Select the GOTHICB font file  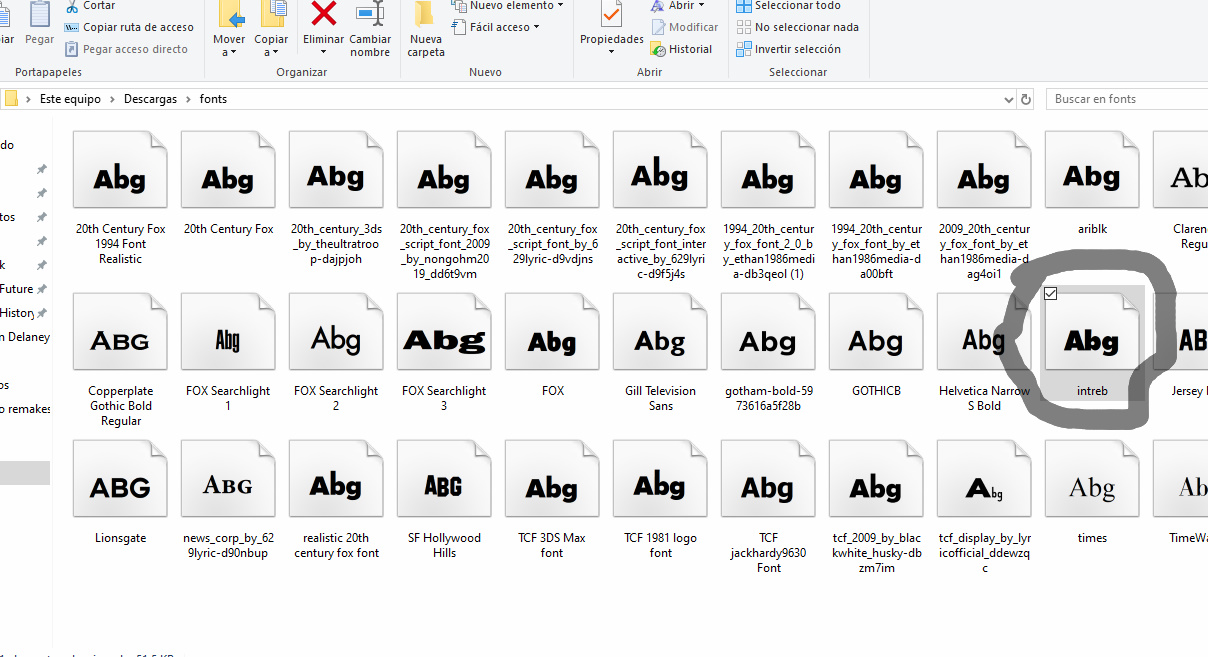(x=876, y=347)
